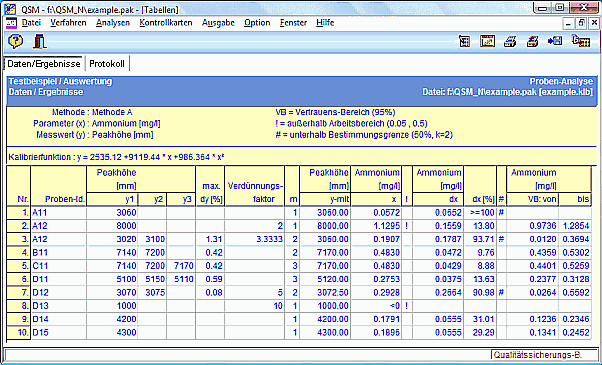The image size is (602, 365).
Task: Select sample id A11 cell
Action: [x=58, y=213]
